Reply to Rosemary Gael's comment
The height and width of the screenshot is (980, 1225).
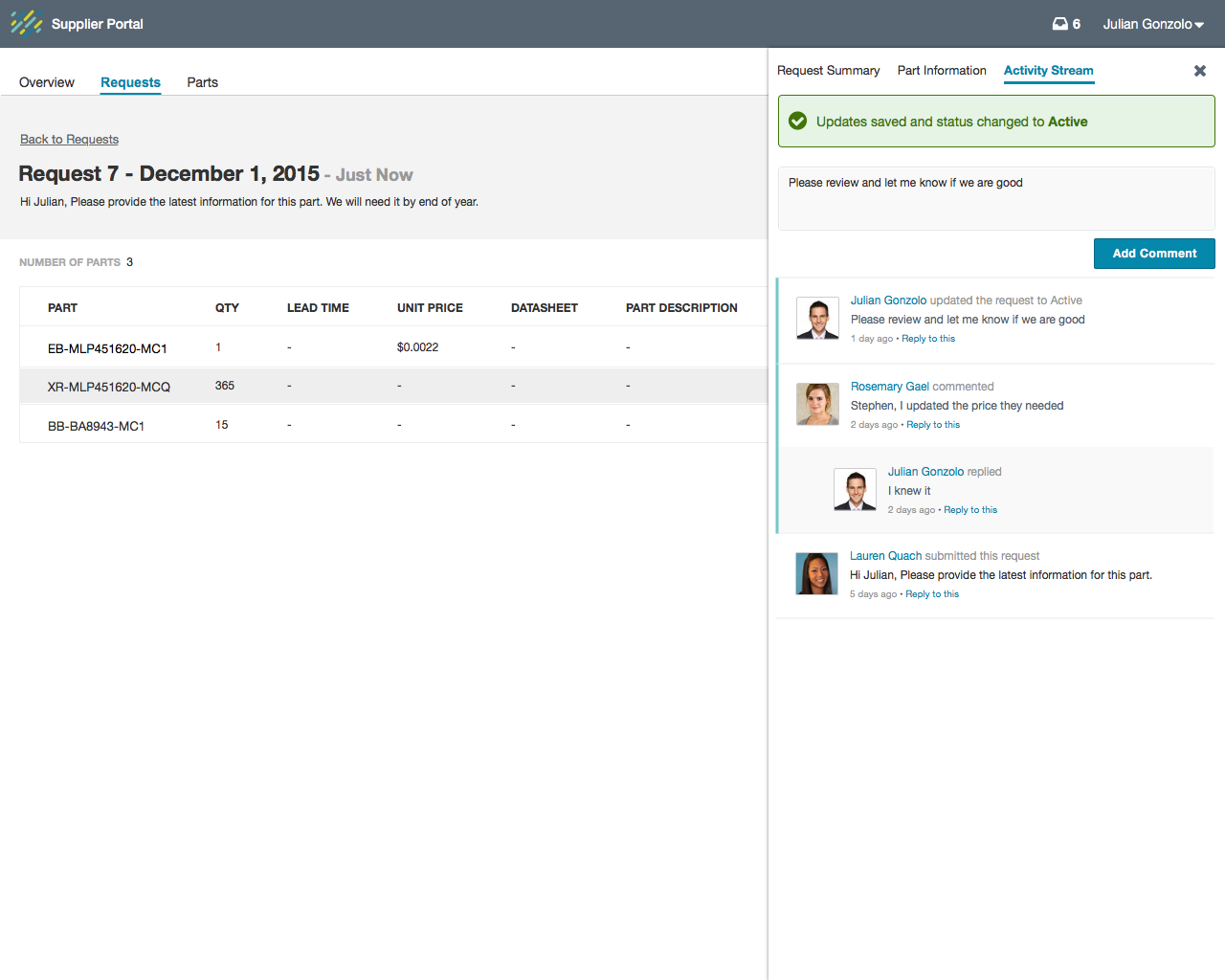[932, 425]
